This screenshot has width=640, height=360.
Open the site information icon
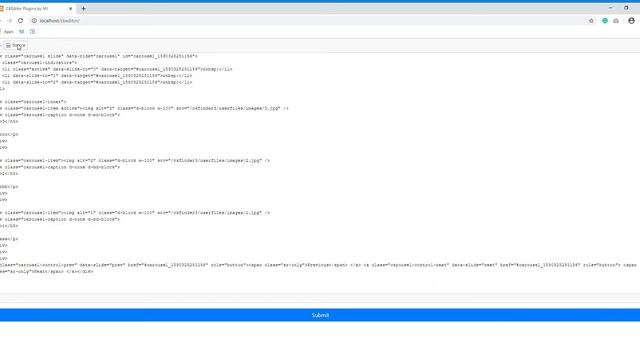point(34,20)
